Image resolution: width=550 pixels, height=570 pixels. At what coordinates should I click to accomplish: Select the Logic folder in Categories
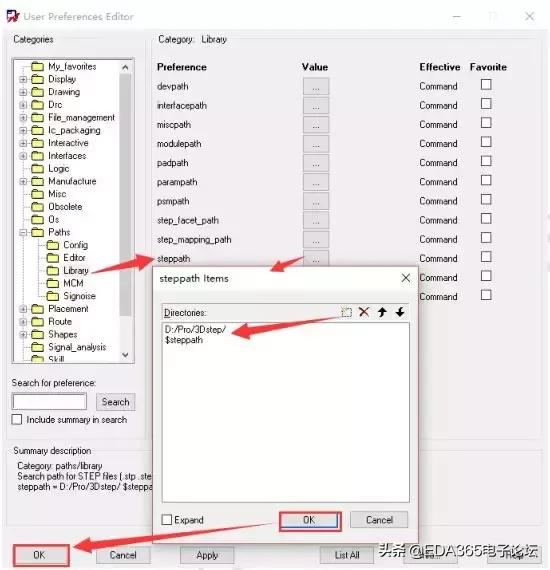point(50,169)
